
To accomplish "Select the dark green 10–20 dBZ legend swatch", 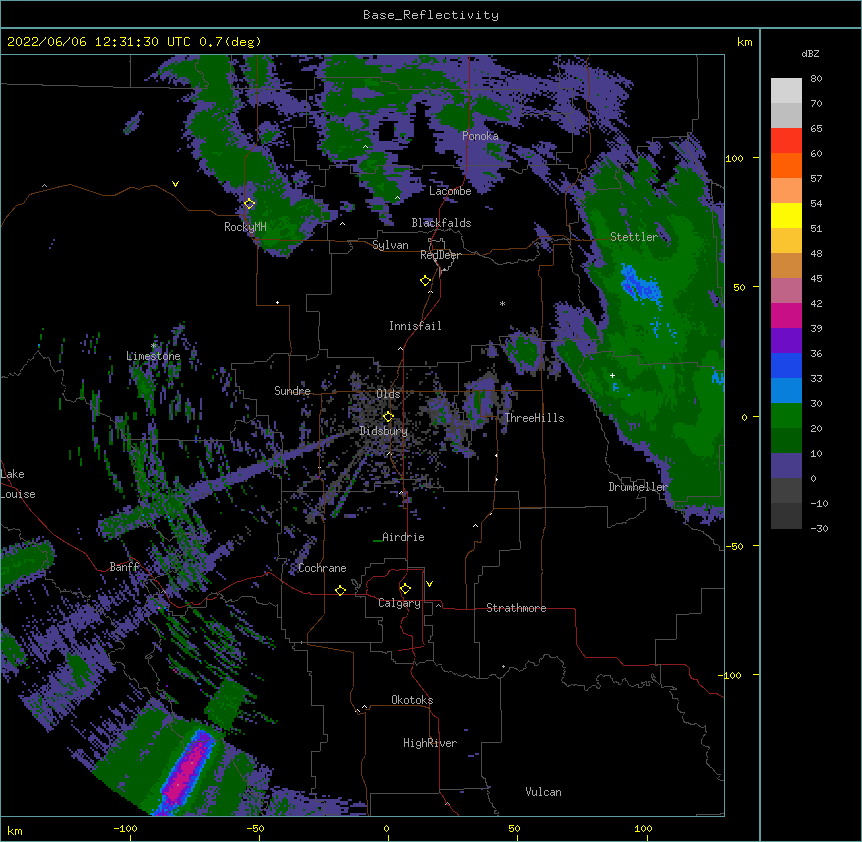I will [x=786, y=441].
